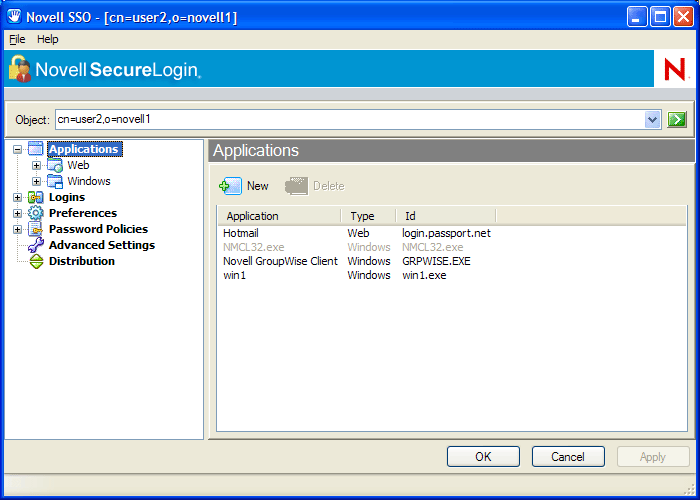
Task: Maximize the Novell SSO window
Action: (x=660, y=17)
